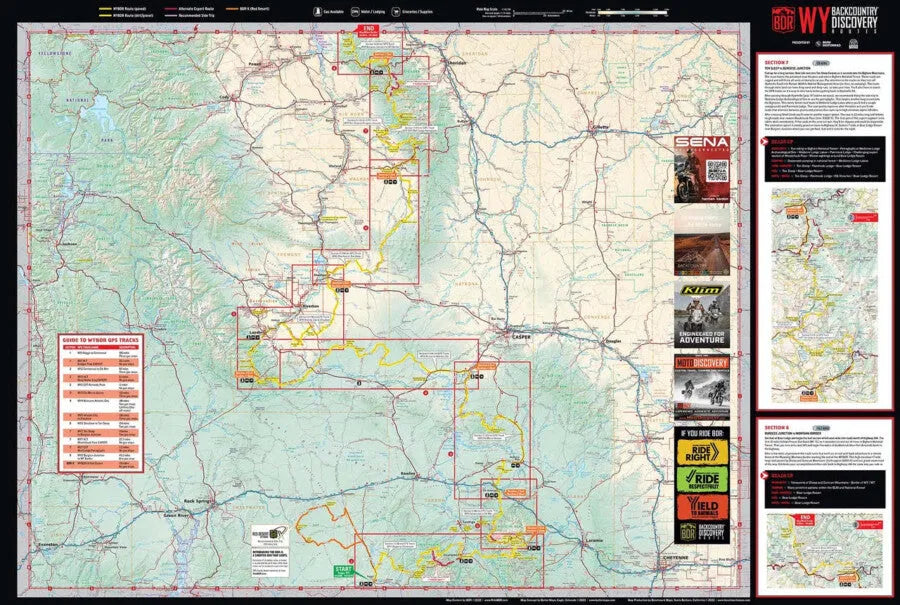
Task: Click the green START marker on map
Action: 343,574
